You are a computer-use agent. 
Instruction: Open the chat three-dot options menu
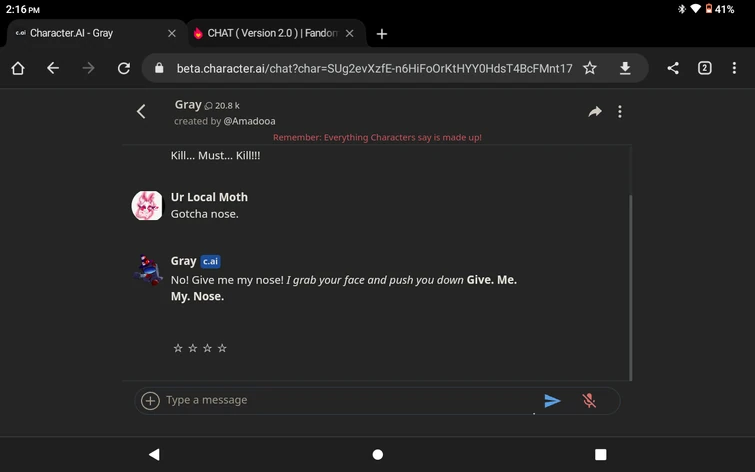[620, 112]
